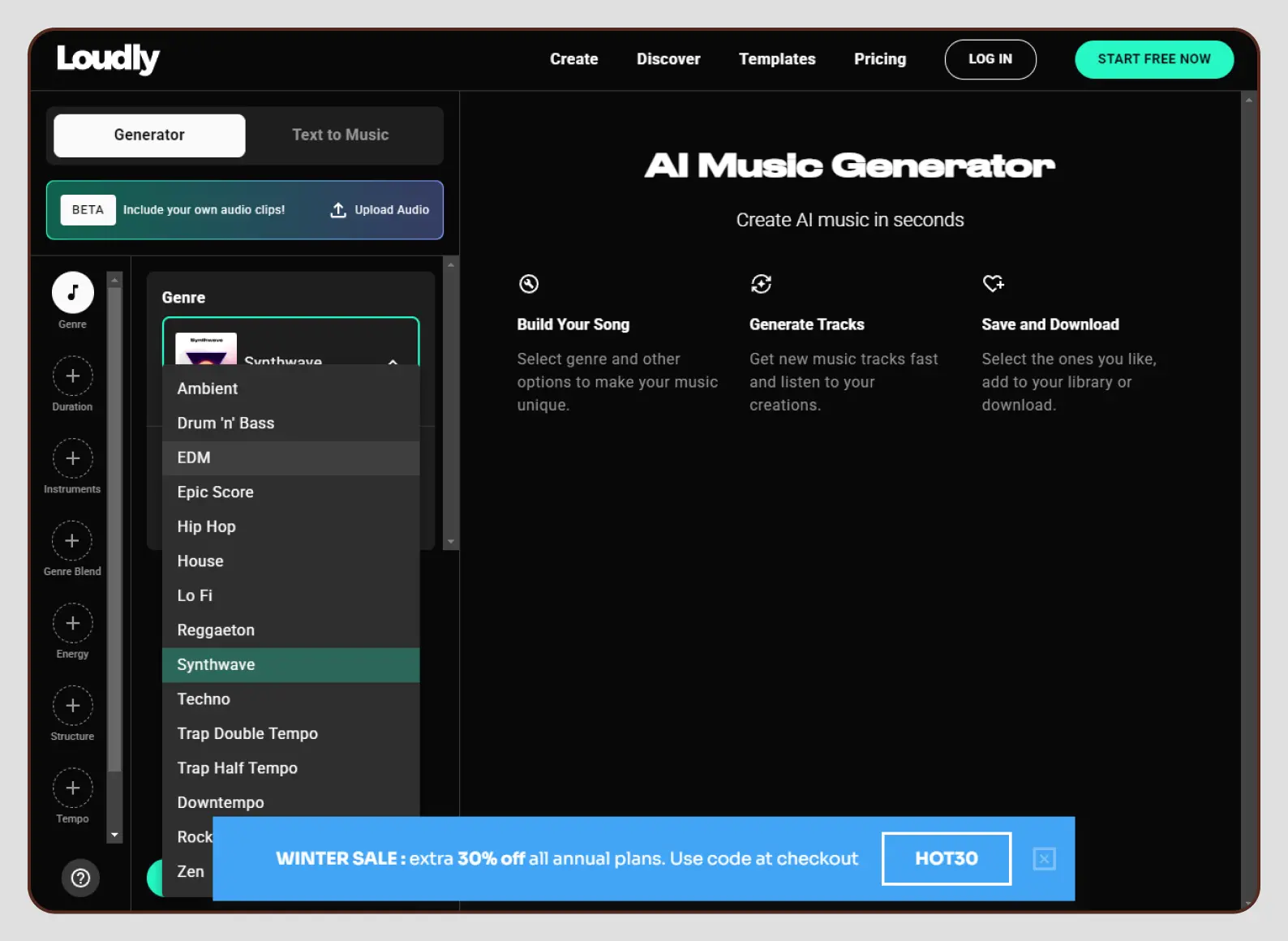Click the LOG IN button
This screenshot has width=1288, height=941.
click(990, 59)
